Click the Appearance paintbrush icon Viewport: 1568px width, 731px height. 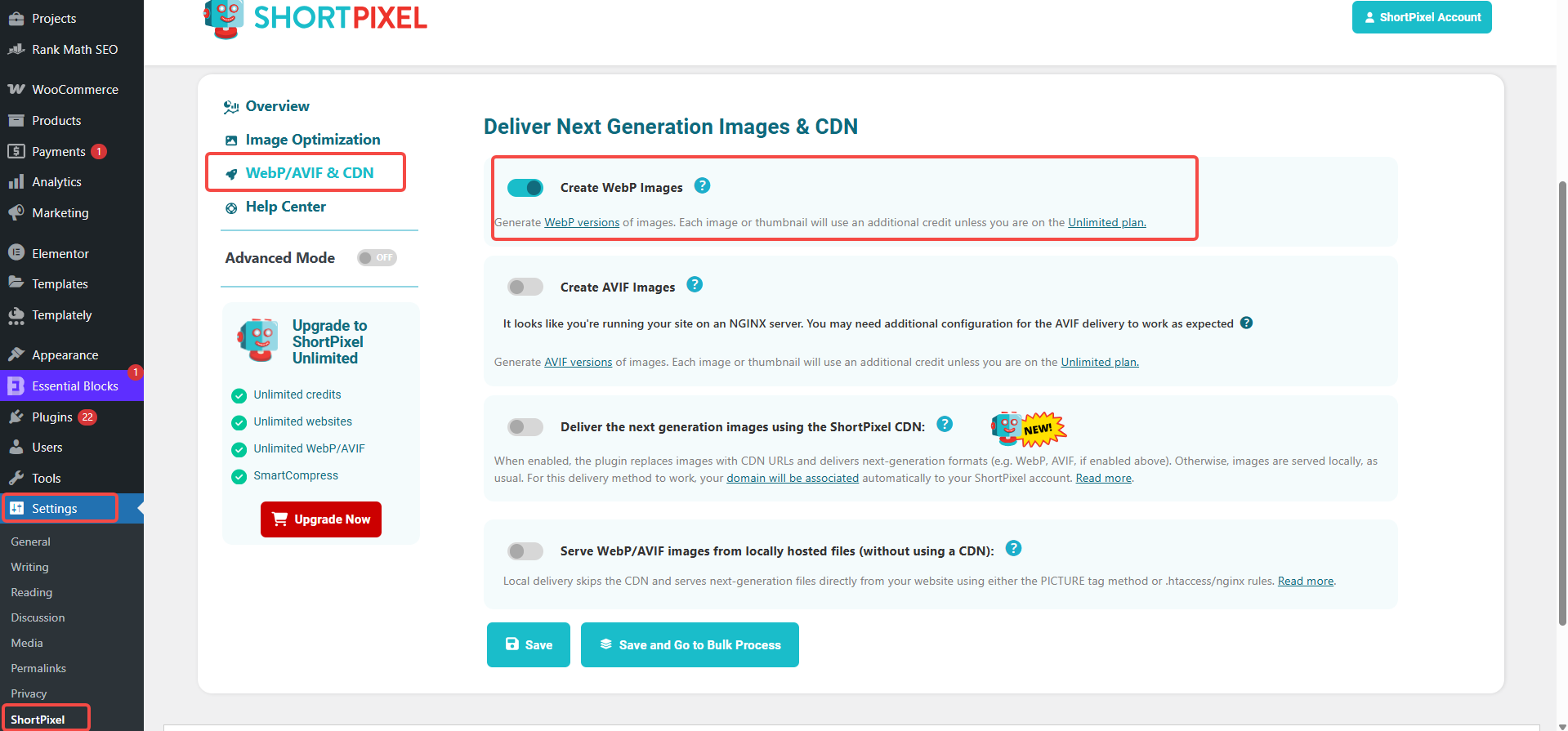tap(16, 354)
